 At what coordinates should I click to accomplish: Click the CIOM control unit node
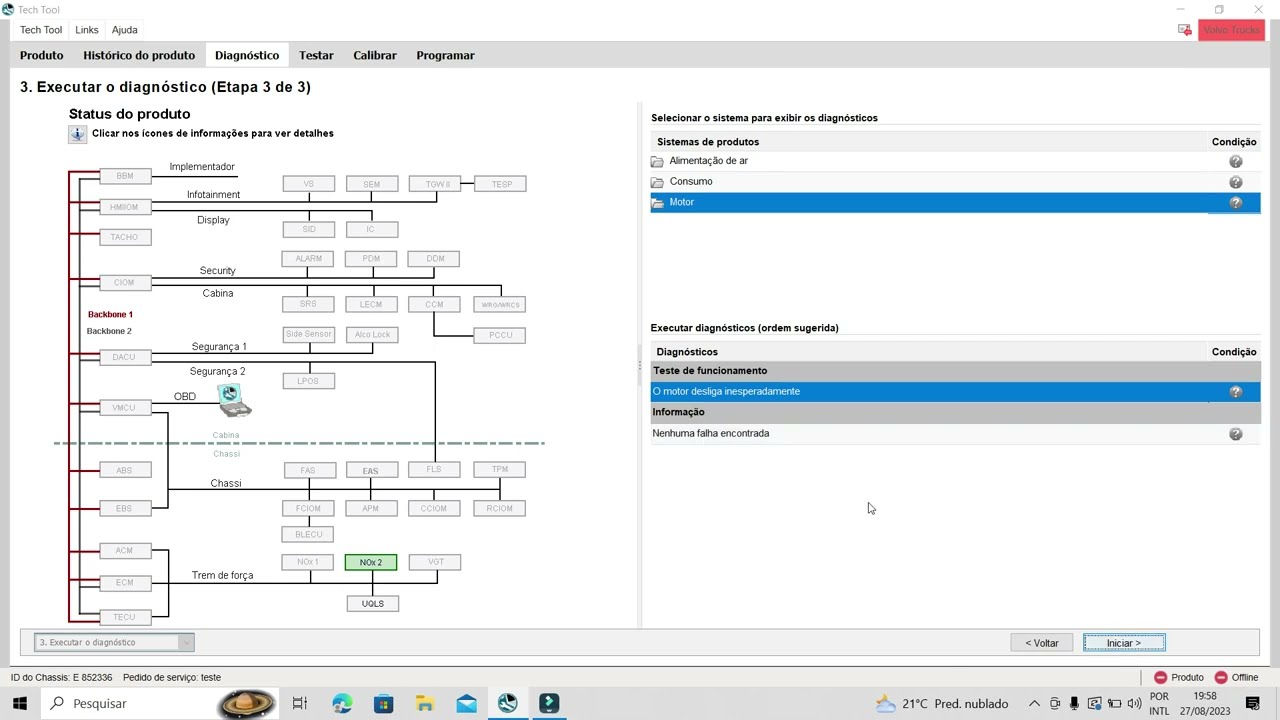pyautogui.click(x=125, y=282)
